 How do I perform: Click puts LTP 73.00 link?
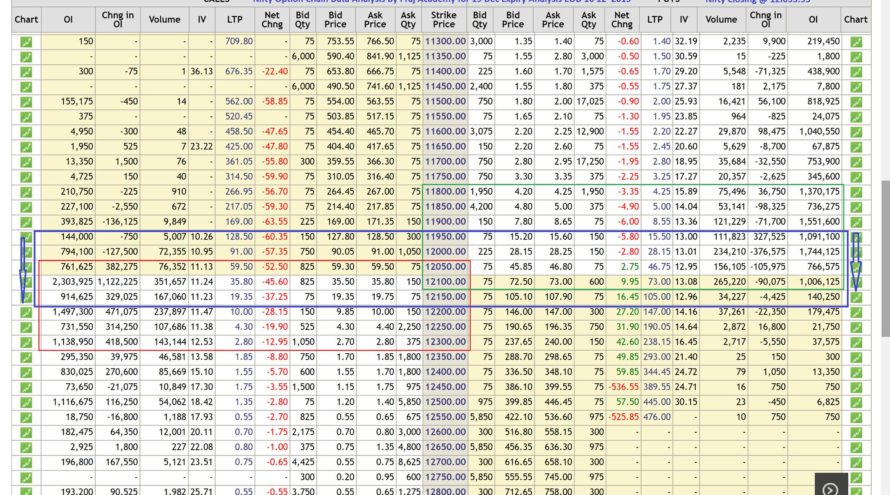pyautogui.click(x=660, y=282)
